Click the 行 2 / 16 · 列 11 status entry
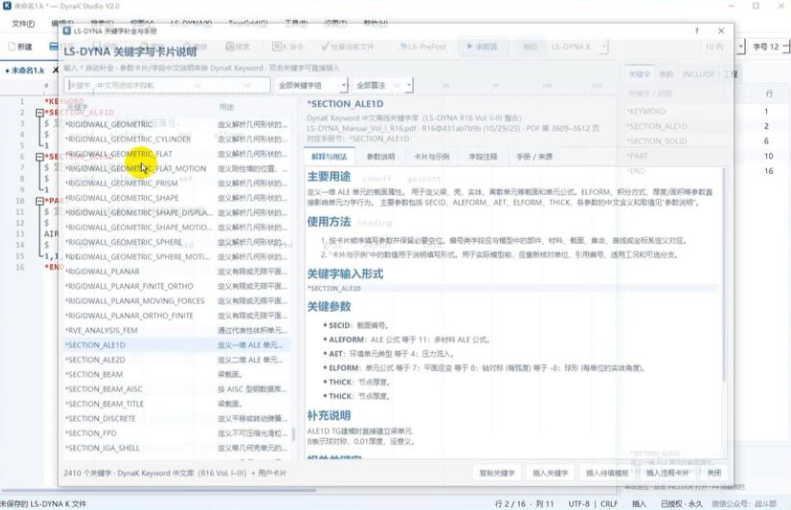 [x=525, y=503]
